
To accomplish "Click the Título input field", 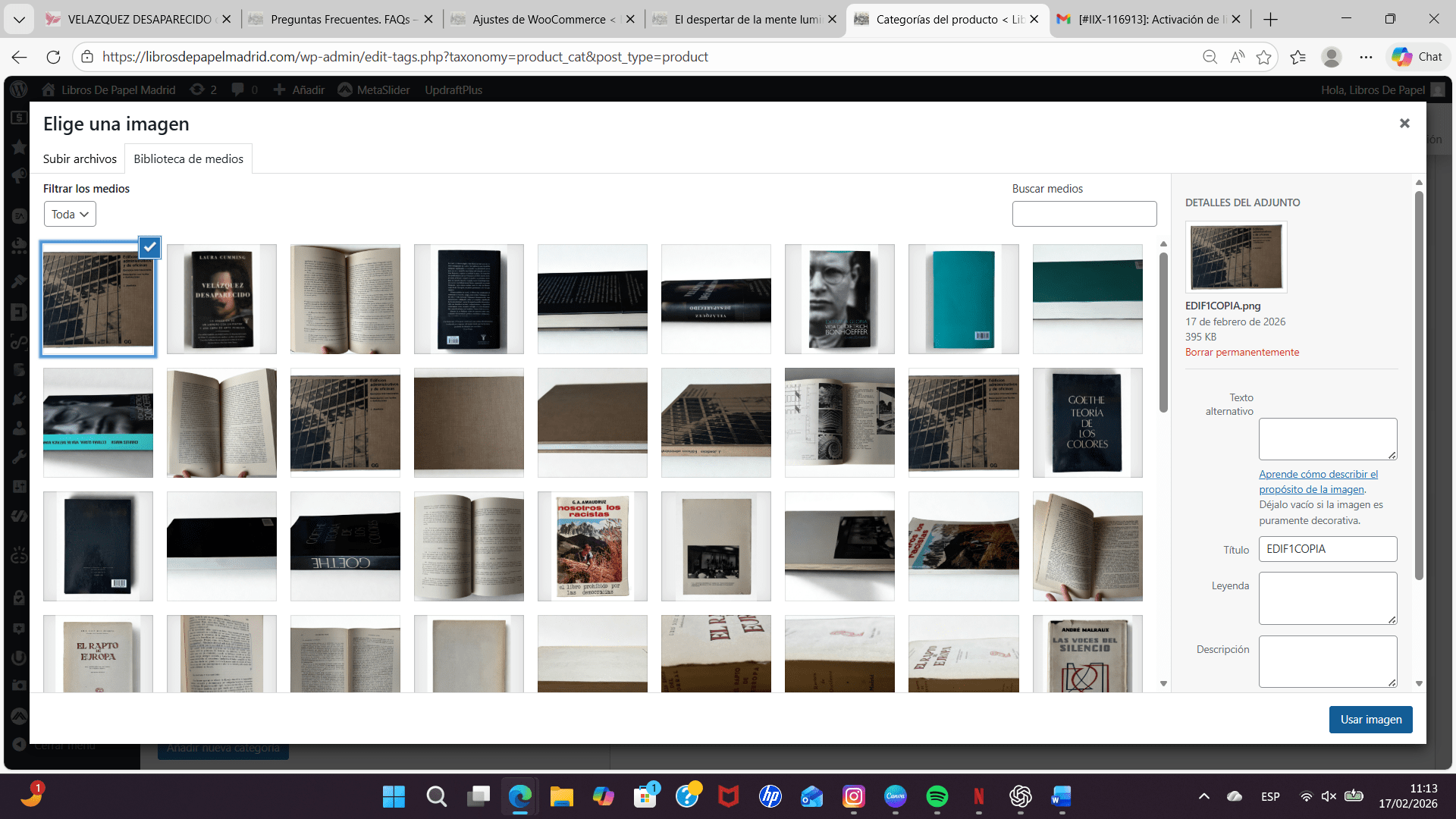I will pyautogui.click(x=1327, y=548).
